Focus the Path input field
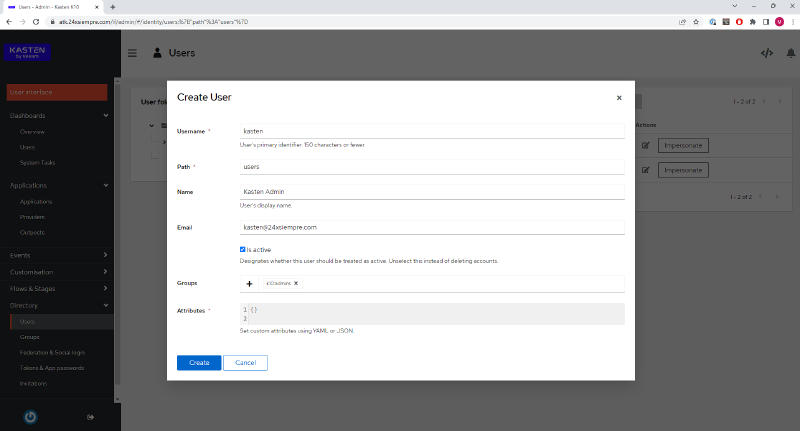The height and width of the screenshot is (431, 800). tap(432, 167)
